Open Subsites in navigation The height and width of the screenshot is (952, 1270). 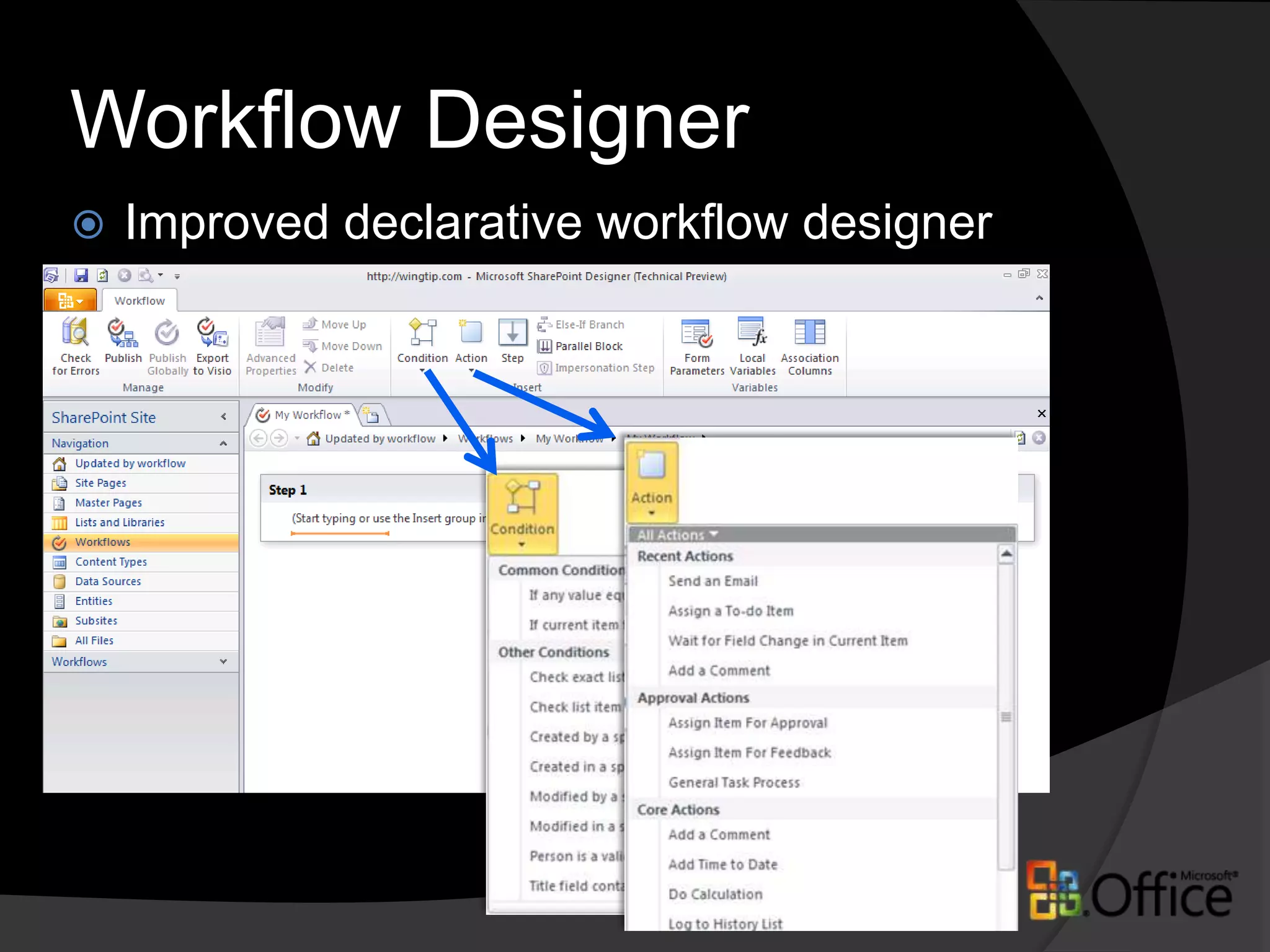[x=141, y=621]
